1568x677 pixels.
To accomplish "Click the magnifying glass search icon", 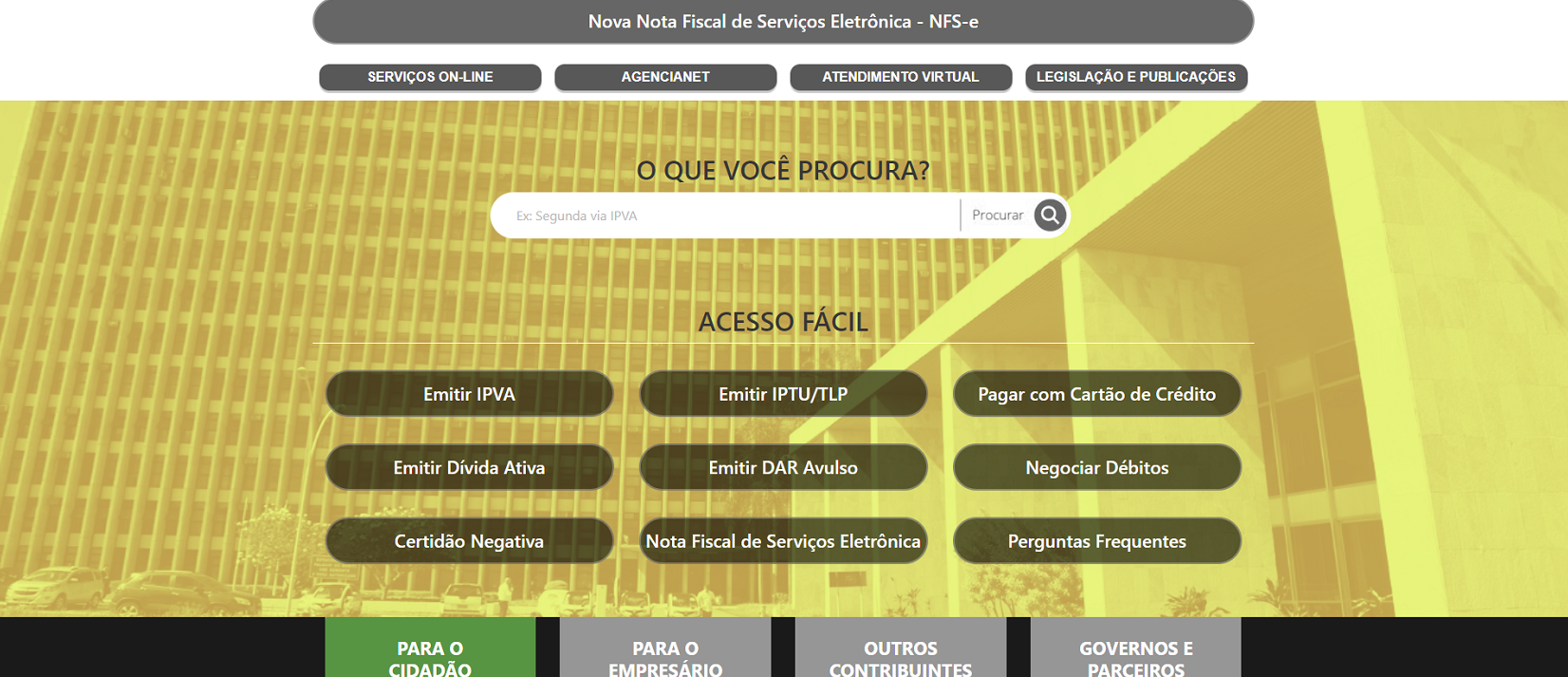I will coord(1049,216).
